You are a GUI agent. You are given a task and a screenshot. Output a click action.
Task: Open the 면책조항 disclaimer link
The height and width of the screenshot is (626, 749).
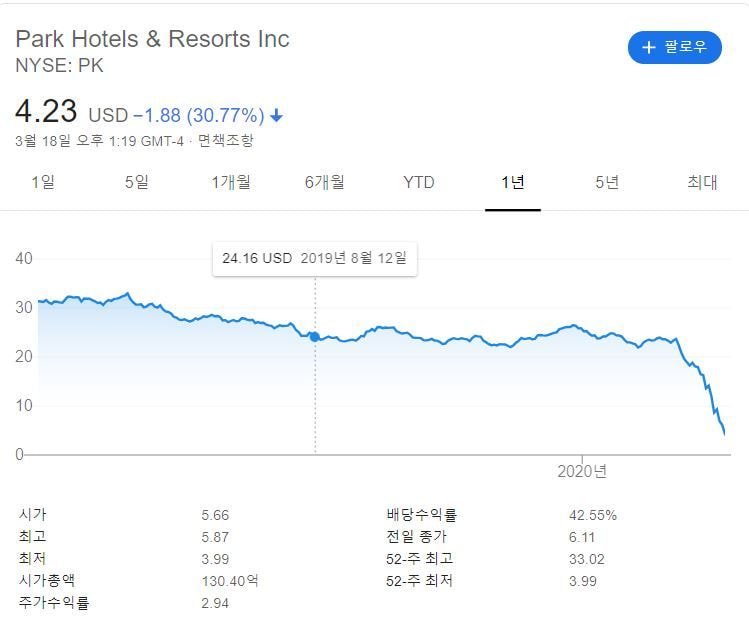225,141
